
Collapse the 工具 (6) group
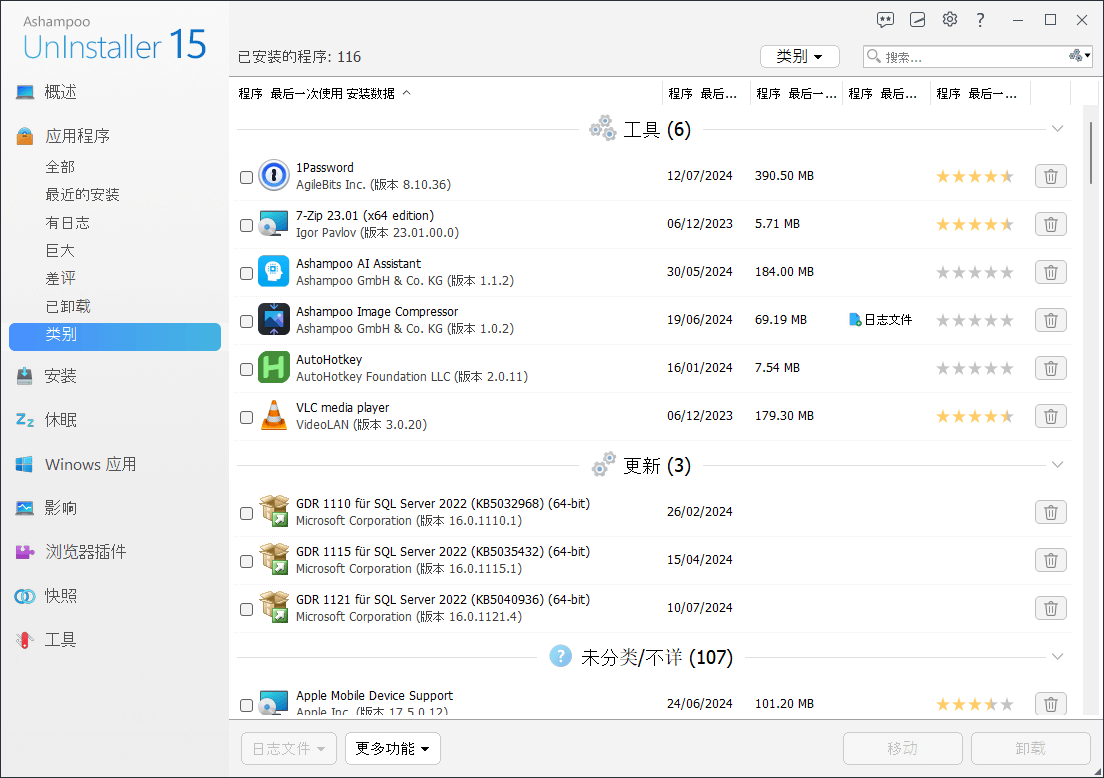[x=1057, y=129]
